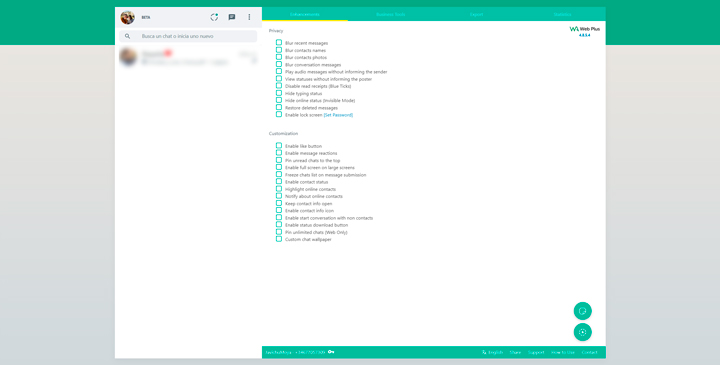Check Enable contact info icon
720x365 pixels.
tap(279, 210)
